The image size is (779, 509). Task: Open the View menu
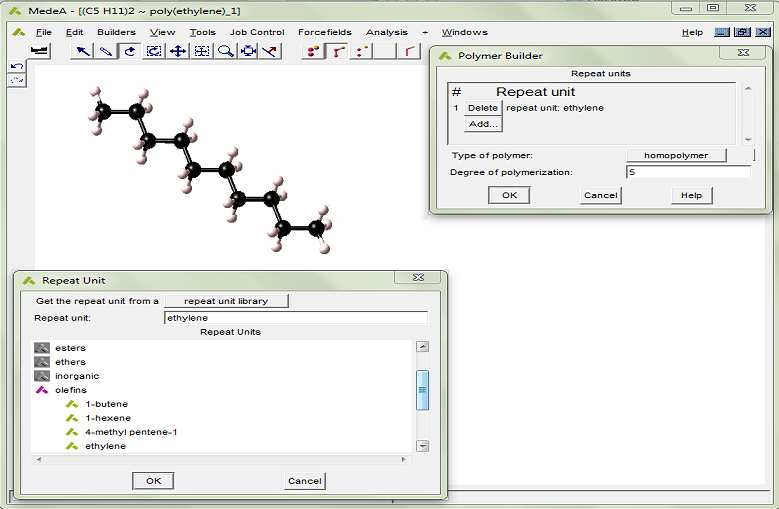point(162,32)
